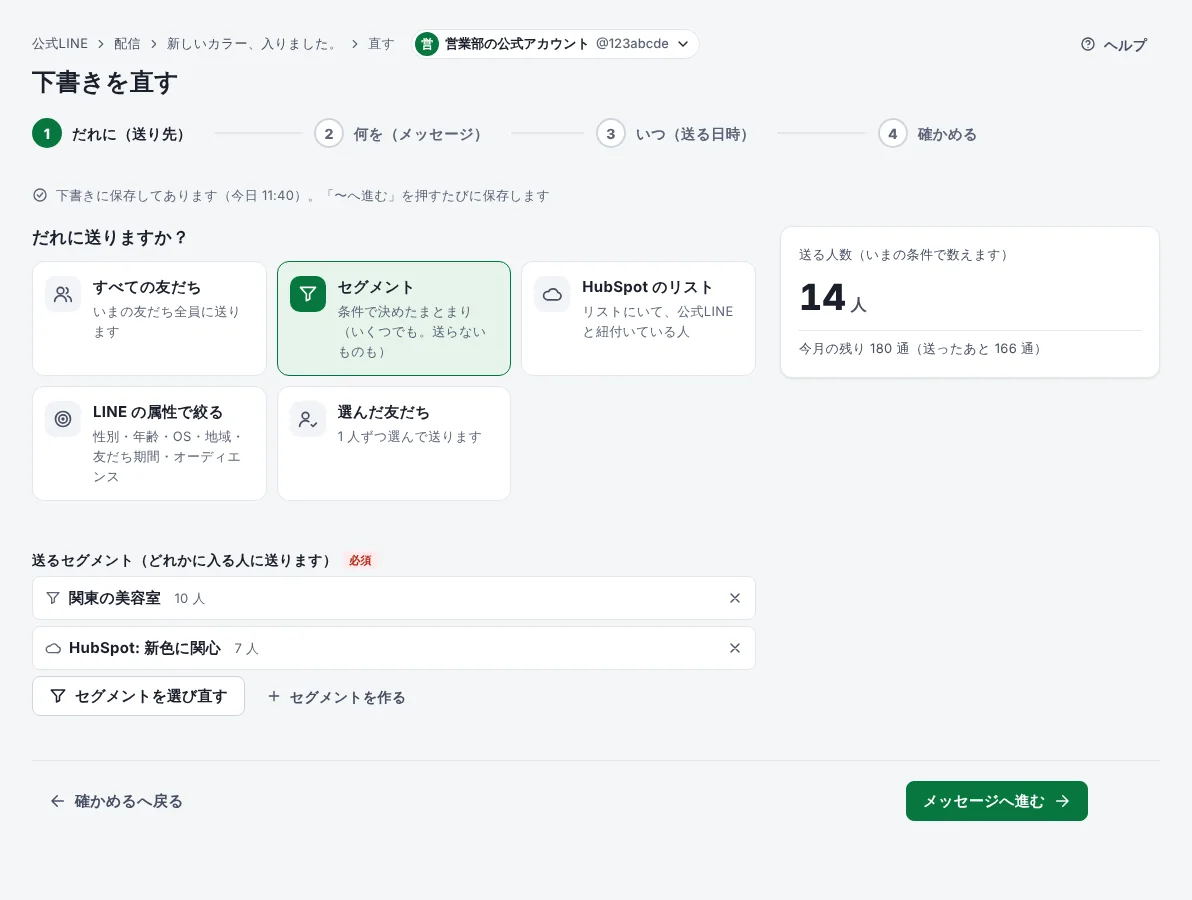Remove the 関東の美容室 segment
Image resolution: width=1192 pixels, height=900 pixels.
tap(735, 598)
